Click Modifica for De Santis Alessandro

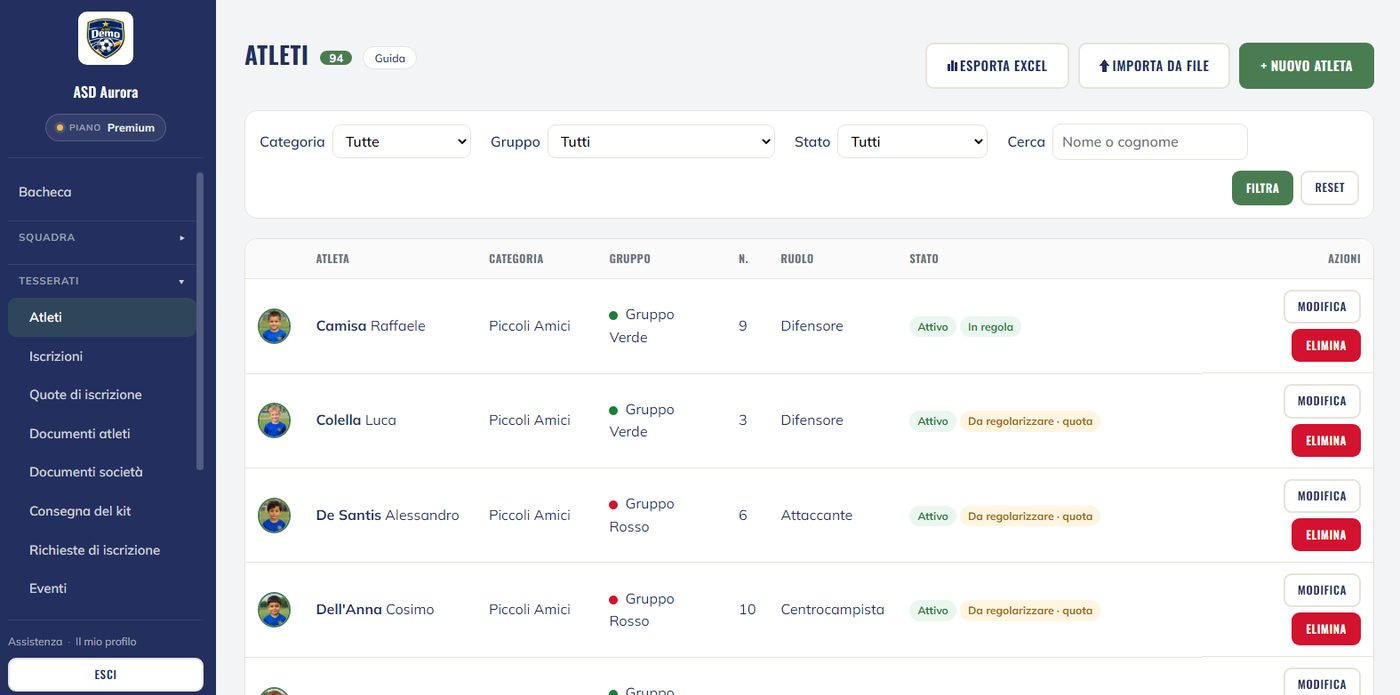pos(1322,496)
